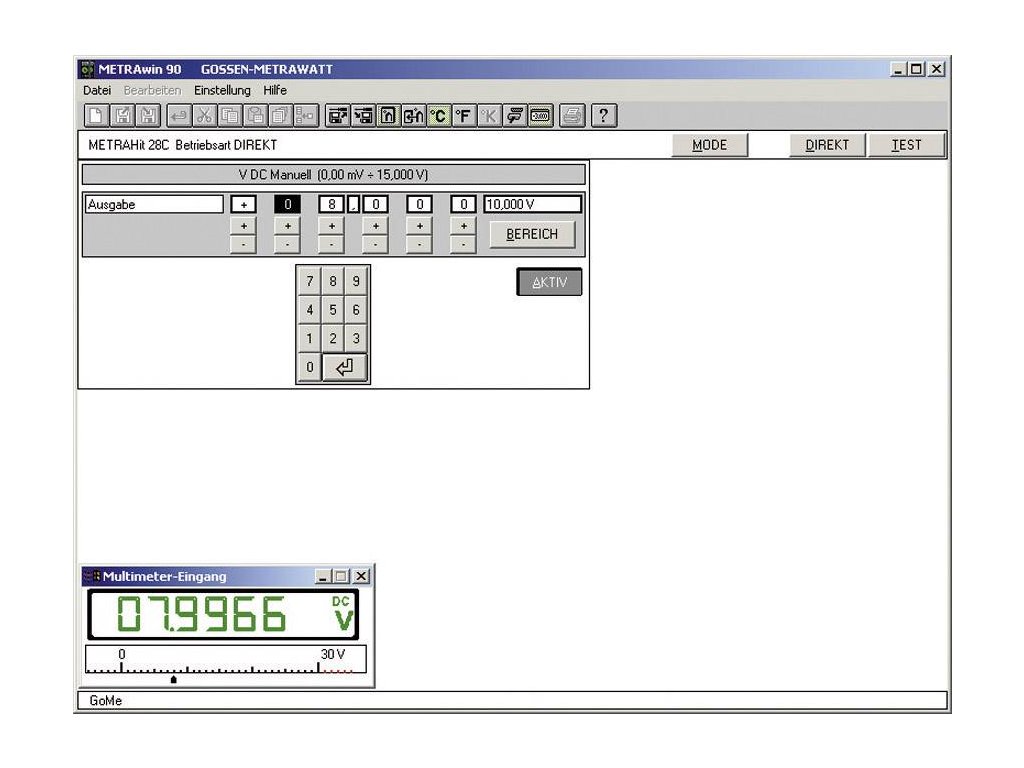Viewport: 1024px width, 768px height.
Task: Increase the first decimal digit after the comma
Action: click(376, 226)
